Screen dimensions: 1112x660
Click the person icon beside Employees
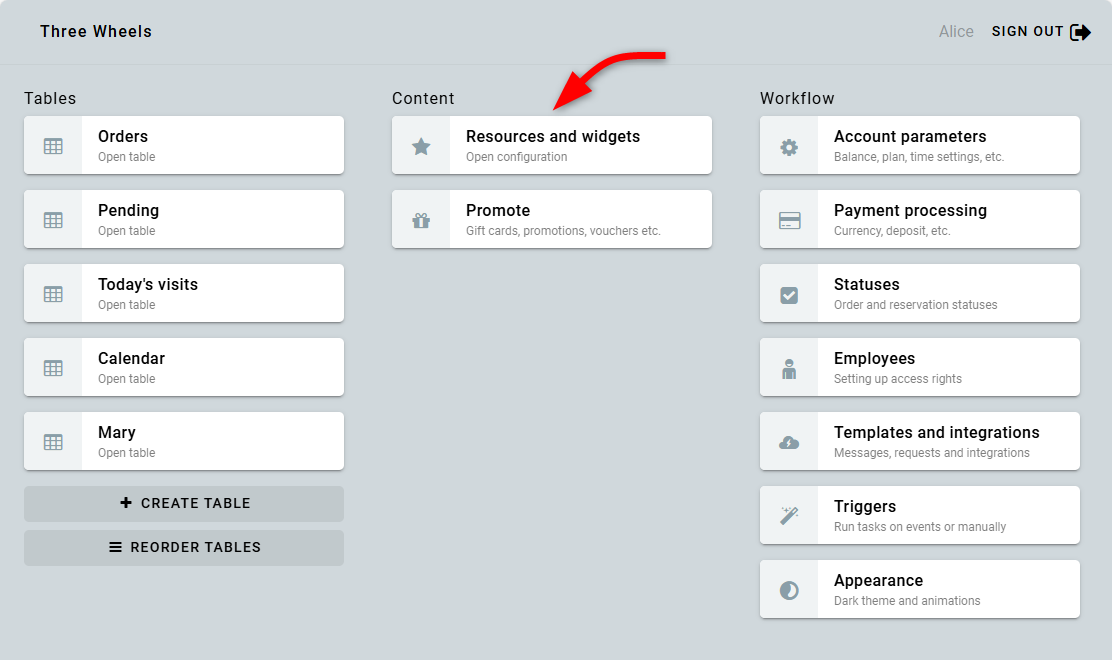tap(789, 368)
